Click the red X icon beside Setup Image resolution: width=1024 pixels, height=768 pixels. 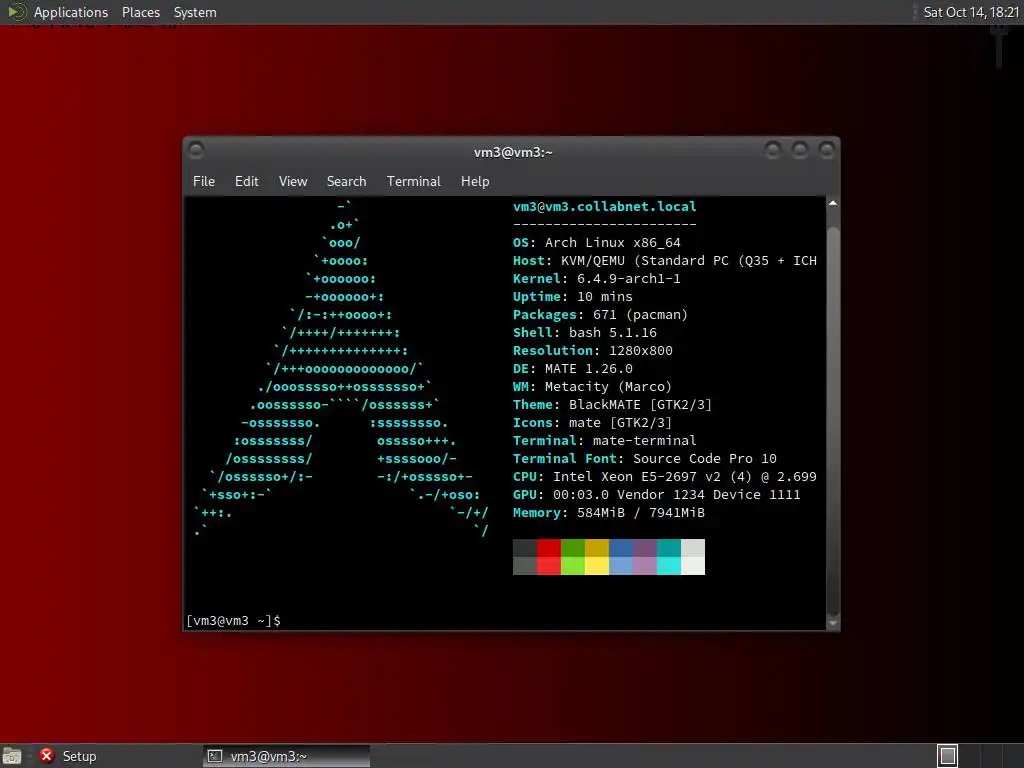(x=46, y=756)
